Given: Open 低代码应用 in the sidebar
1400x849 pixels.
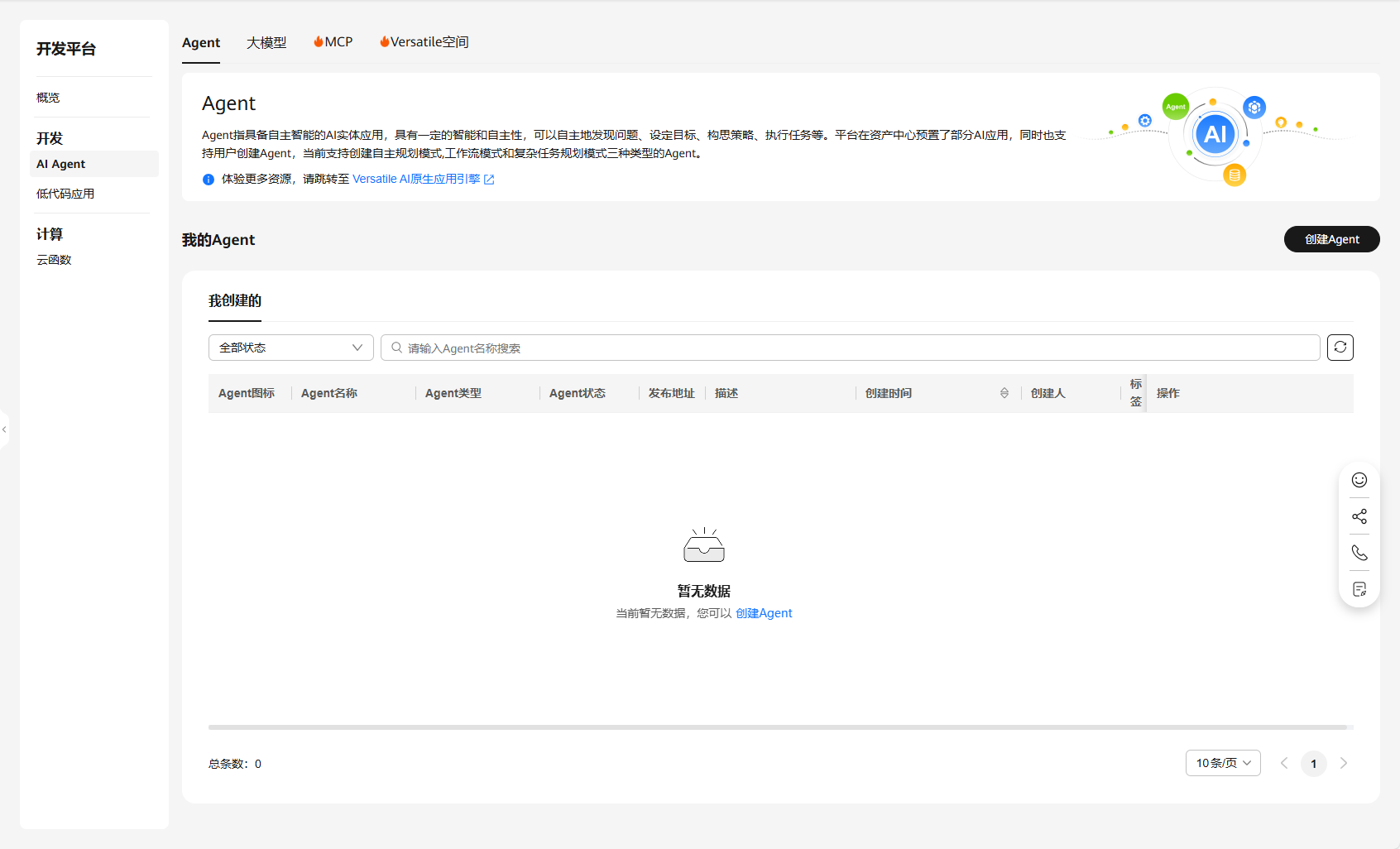Looking at the screenshot, I should (x=65, y=194).
